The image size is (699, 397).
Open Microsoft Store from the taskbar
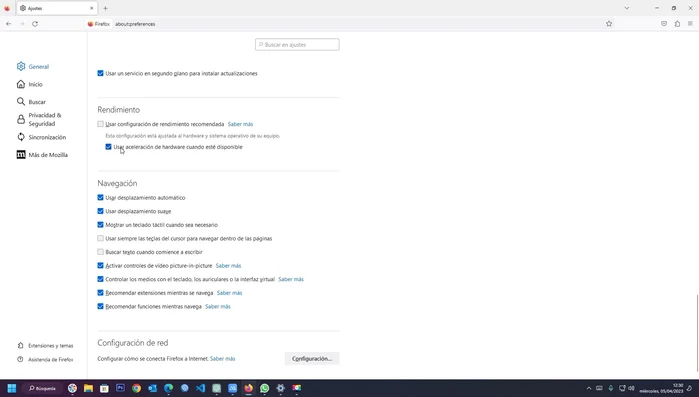click(x=104, y=388)
